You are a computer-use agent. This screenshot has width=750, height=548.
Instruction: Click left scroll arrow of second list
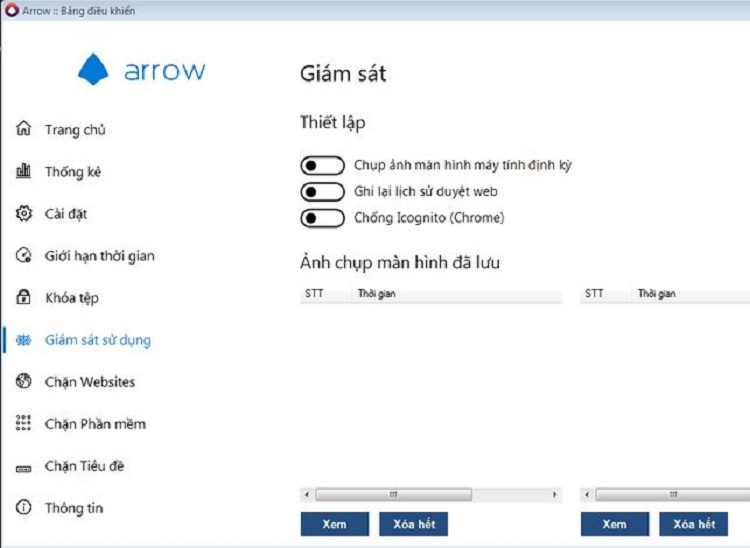pyautogui.click(x=587, y=494)
